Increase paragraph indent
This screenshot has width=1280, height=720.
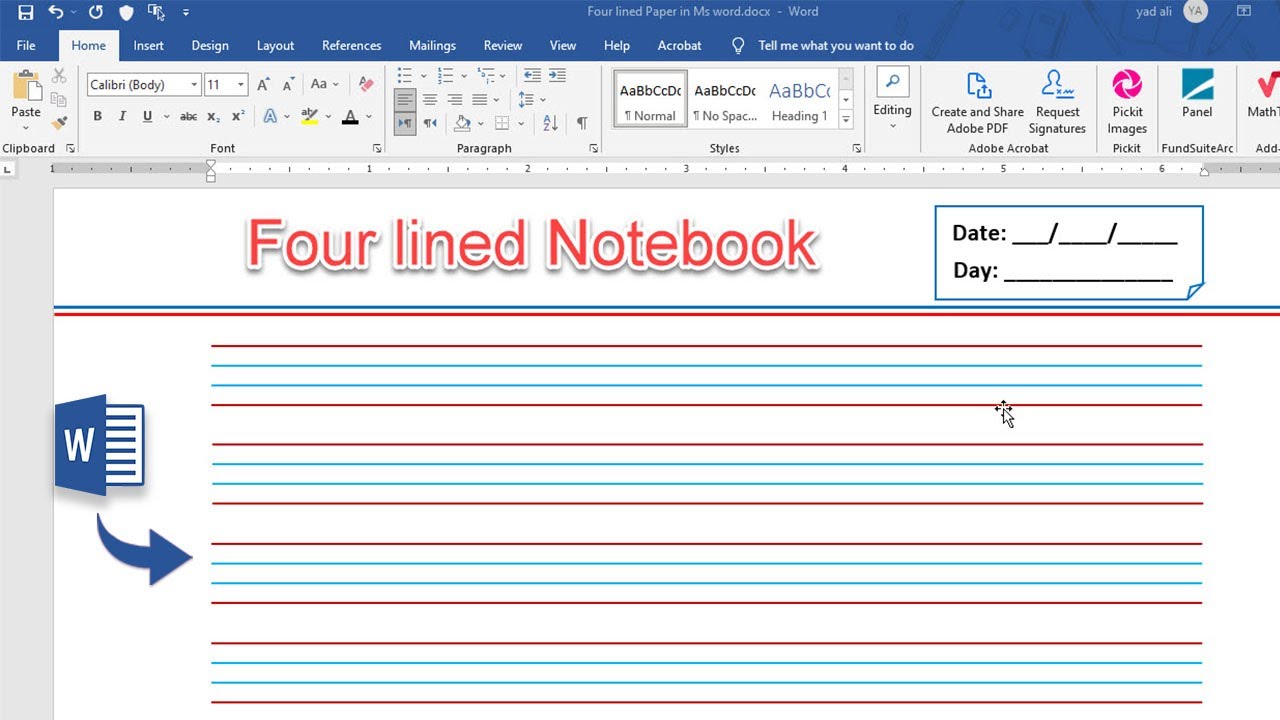(x=558, y=75)
